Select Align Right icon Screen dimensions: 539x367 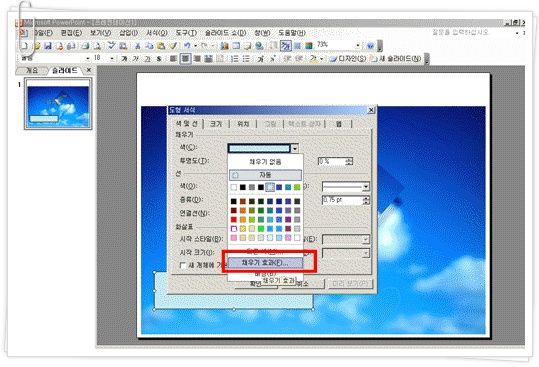[x=197, y=59]
